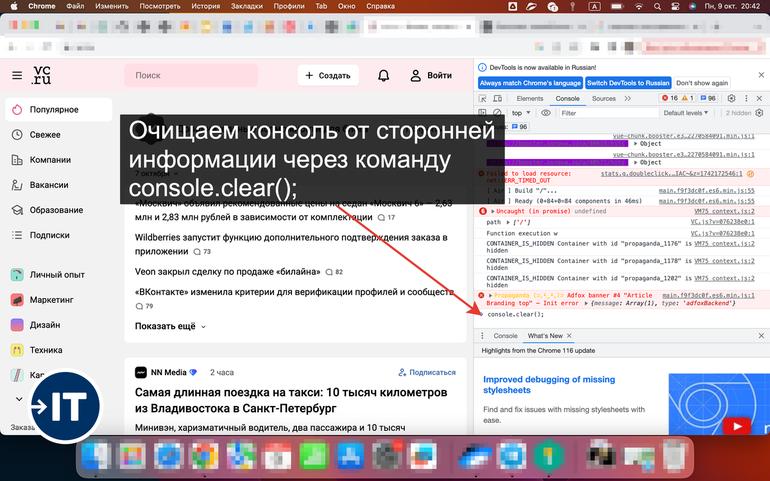
Task: Open the Посмотреть menu
Action: point(160,6)
